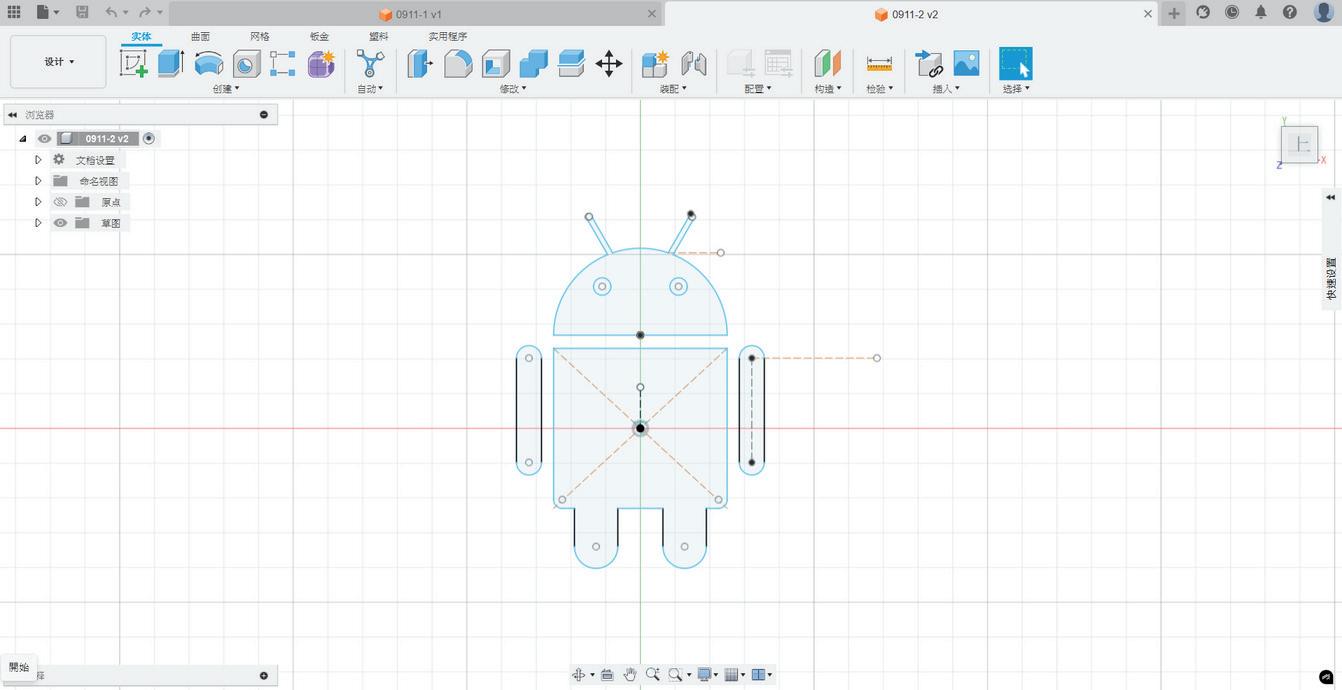1342x690 pixels.
Task: Select the Hole tool
Action: coord(246,63)
